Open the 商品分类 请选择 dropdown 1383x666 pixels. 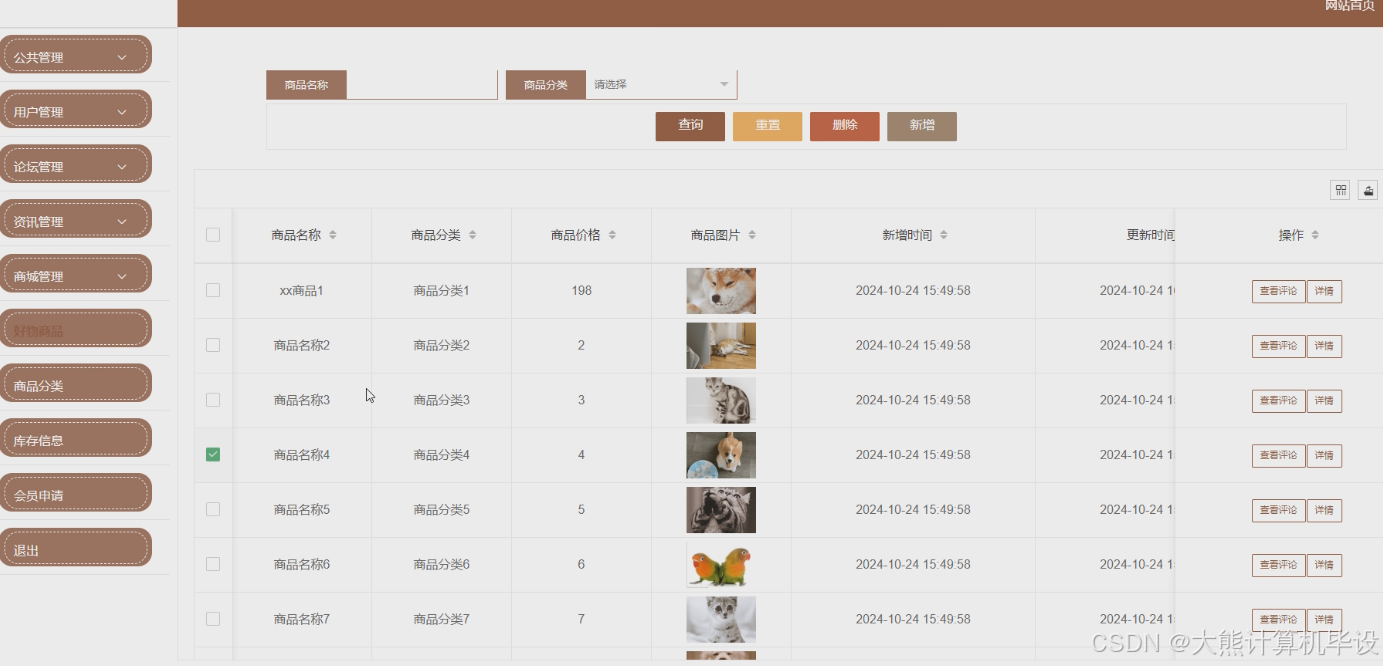point(661,85)
